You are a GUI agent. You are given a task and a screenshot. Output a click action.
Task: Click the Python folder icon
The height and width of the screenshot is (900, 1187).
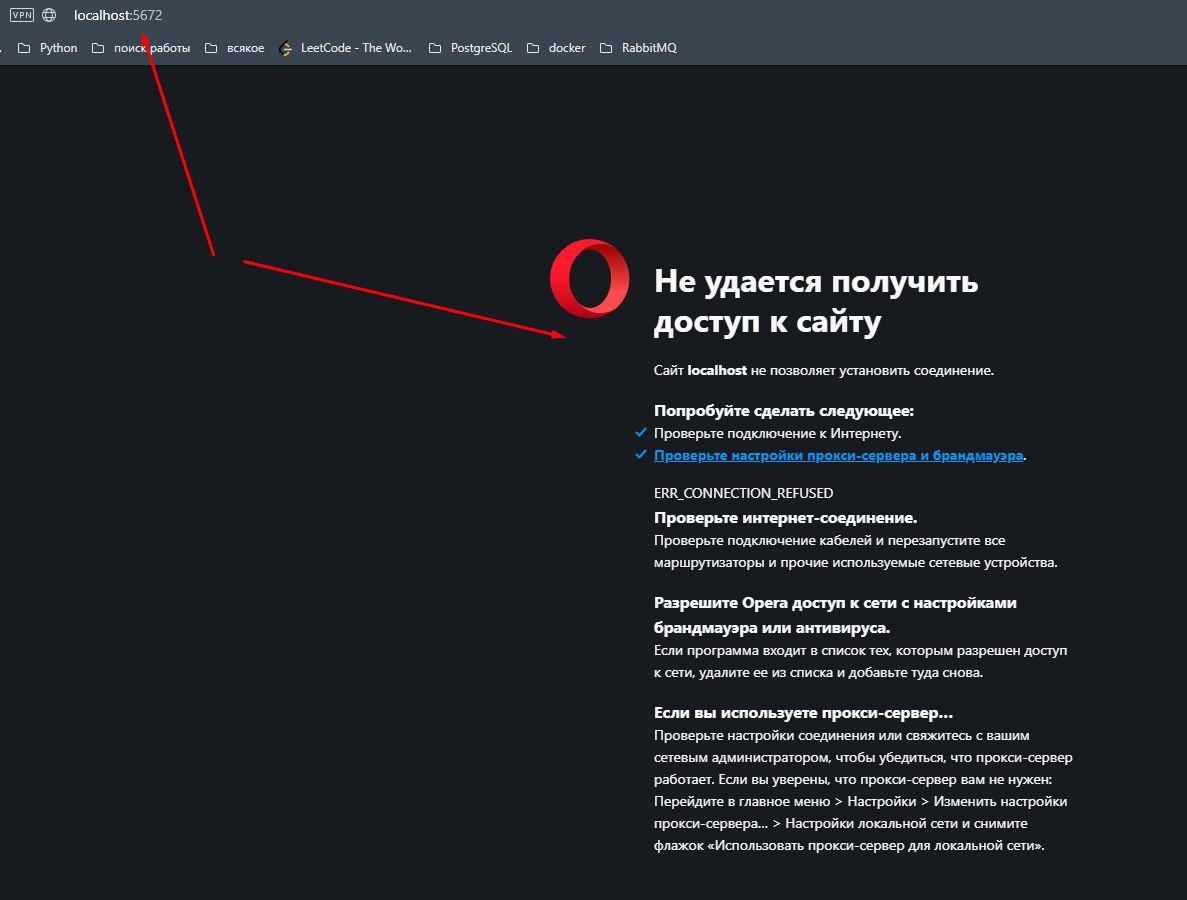24,48
